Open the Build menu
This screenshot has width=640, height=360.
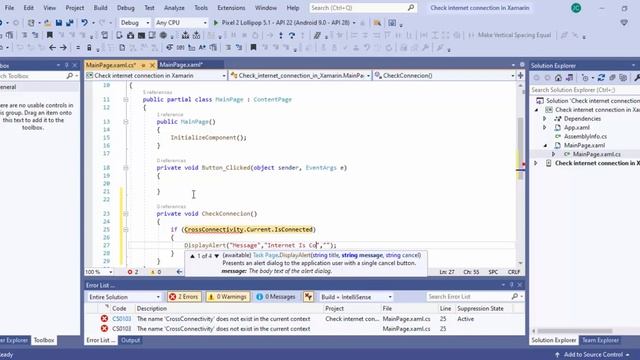click(100, 8)
